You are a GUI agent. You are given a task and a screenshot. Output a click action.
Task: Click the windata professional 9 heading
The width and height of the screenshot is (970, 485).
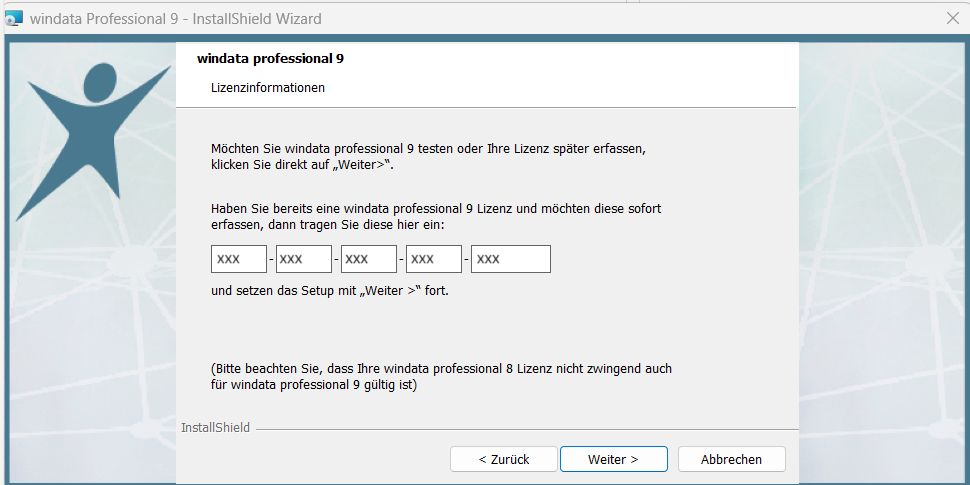pyautogui.click(x=270, y=59)
